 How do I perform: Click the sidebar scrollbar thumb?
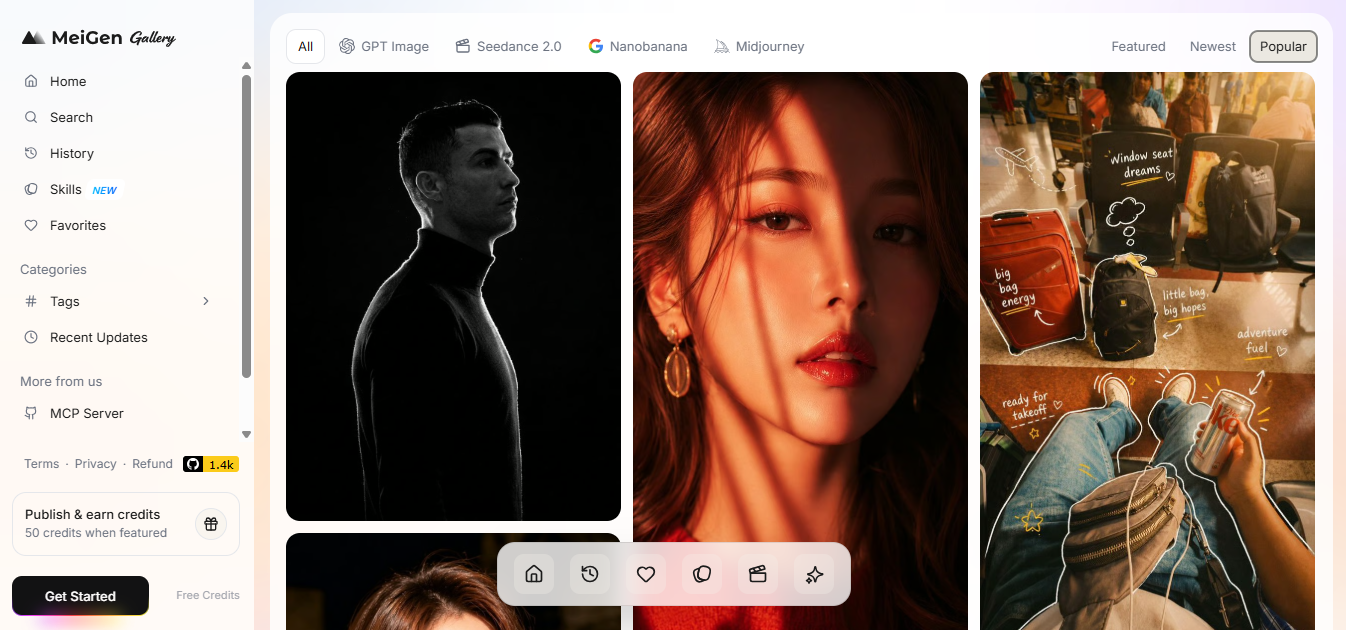[246, 226]
